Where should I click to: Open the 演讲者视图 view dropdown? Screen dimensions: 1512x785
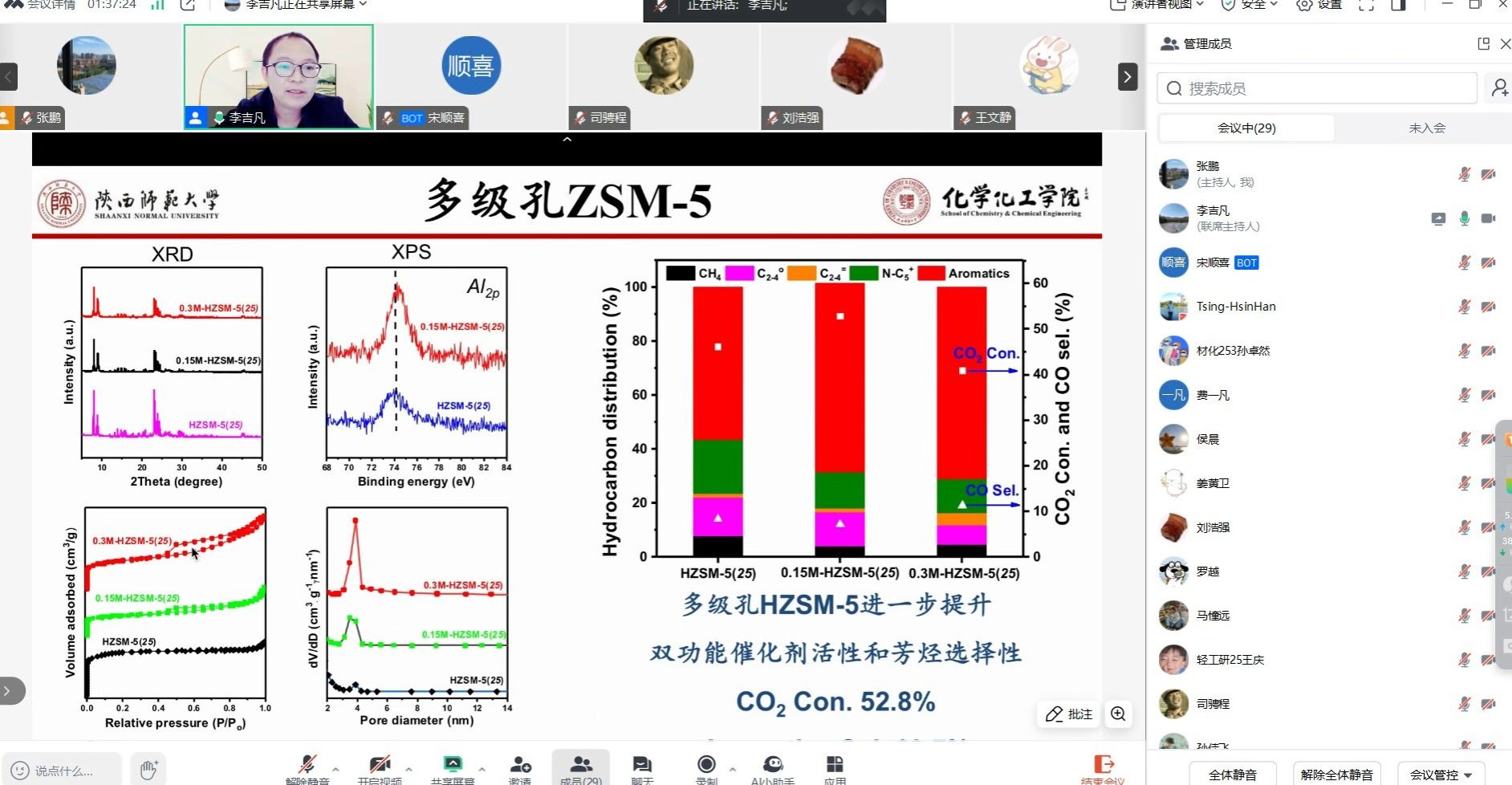[x=1158, y=5]
